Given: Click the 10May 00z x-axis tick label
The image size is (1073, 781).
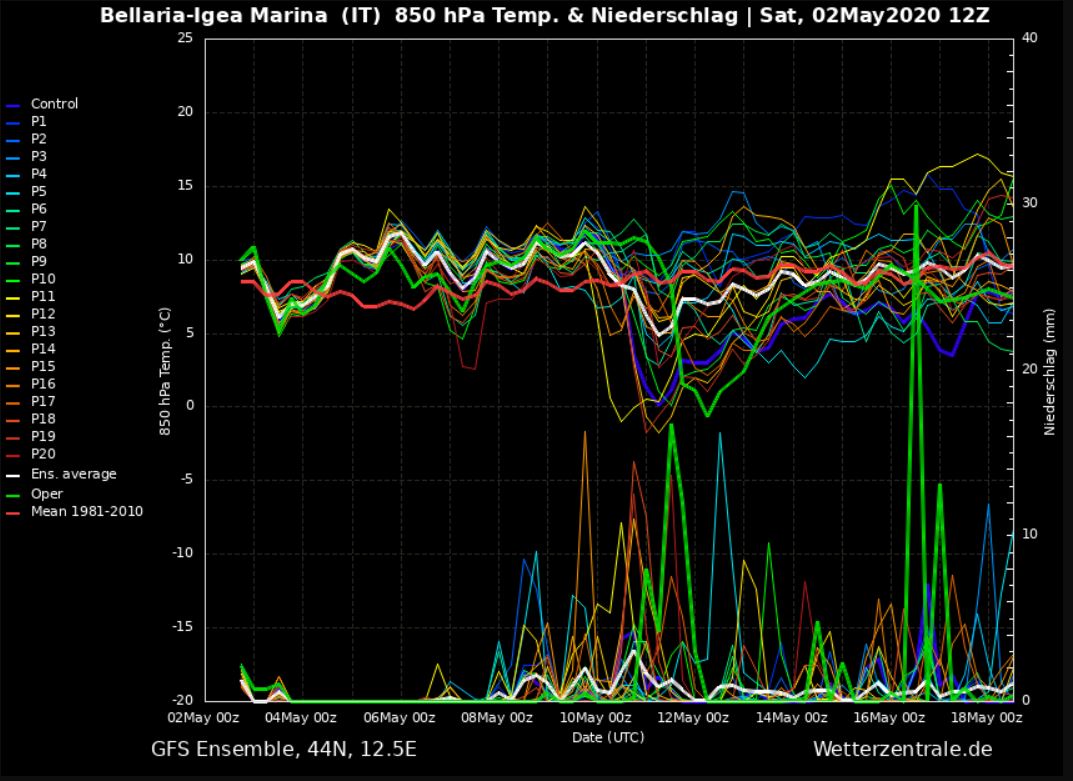Looking at the screenshot, I should pos(595,718).
